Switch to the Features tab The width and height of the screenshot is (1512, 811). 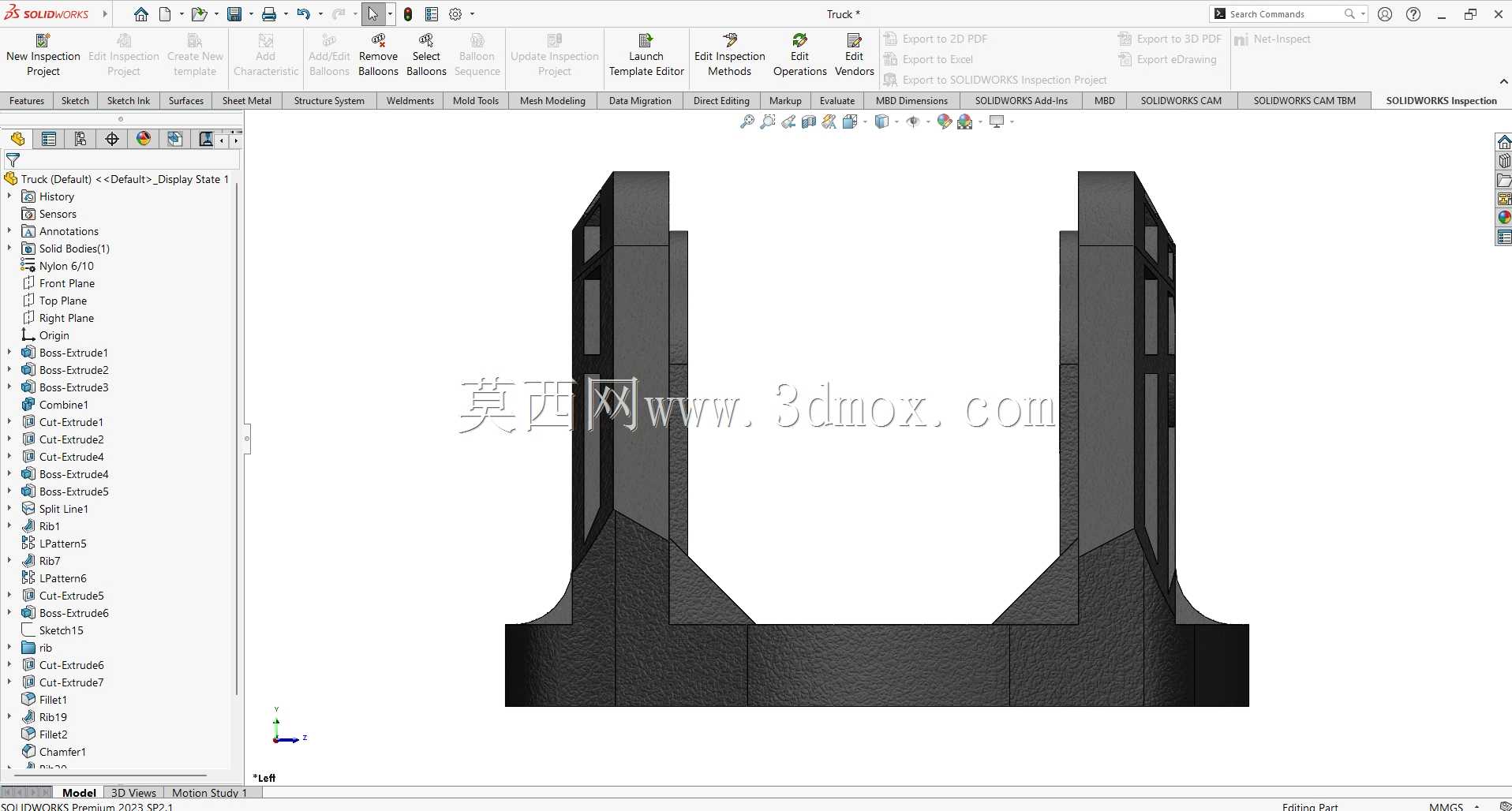tap(27, 101)
